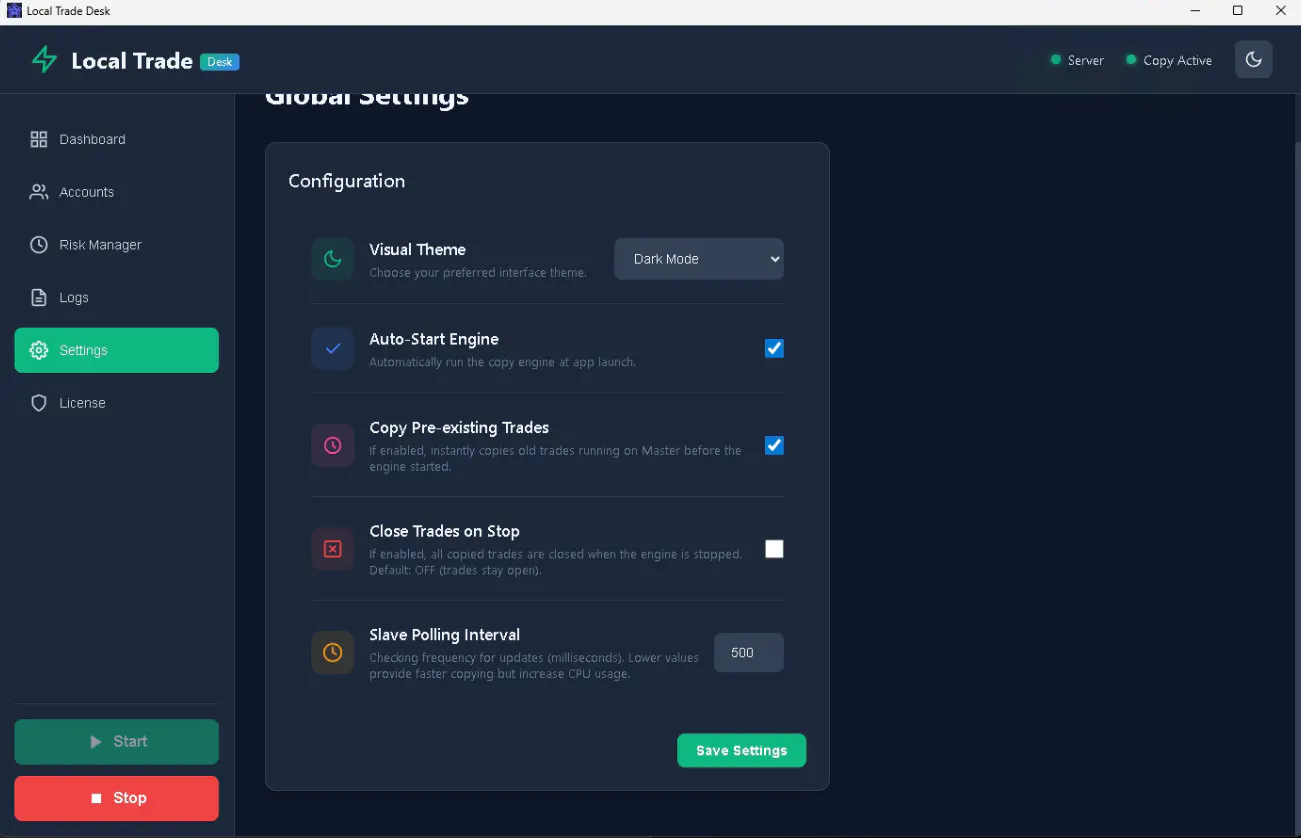This screenshot has height=838, width=1301.
Task: Click the Slave Polling Interval value field
Action: 749,653
